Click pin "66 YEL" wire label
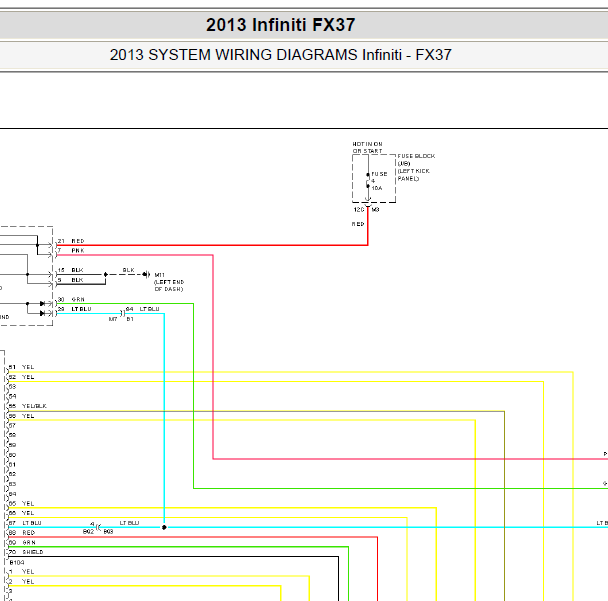 point(21,513)
